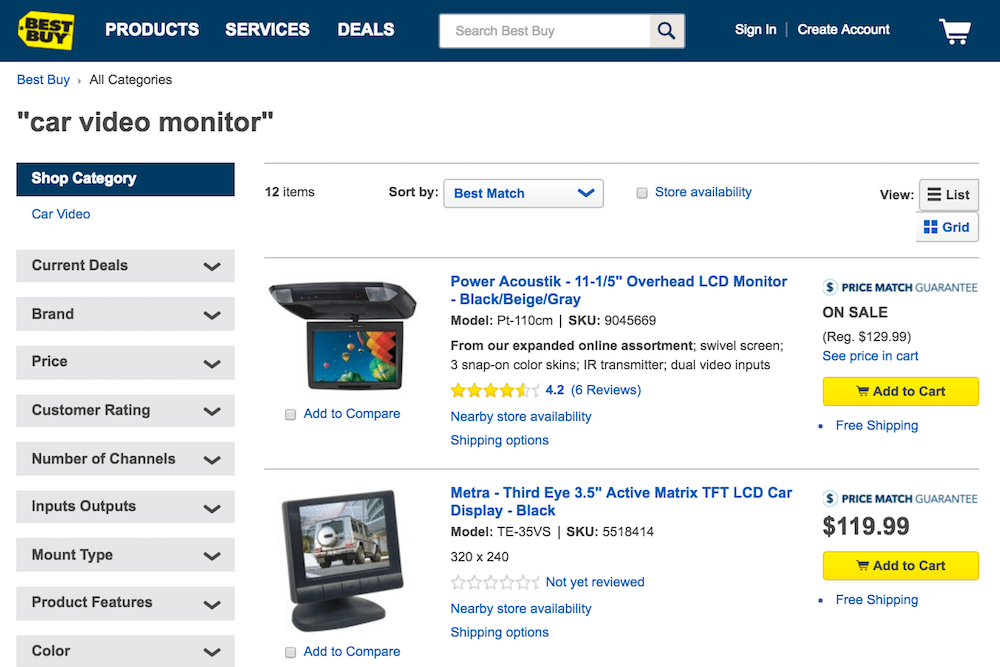Expand the Customer Rating filter
This screenshot has height=667, width=1000.
click(x=125, y=411)
